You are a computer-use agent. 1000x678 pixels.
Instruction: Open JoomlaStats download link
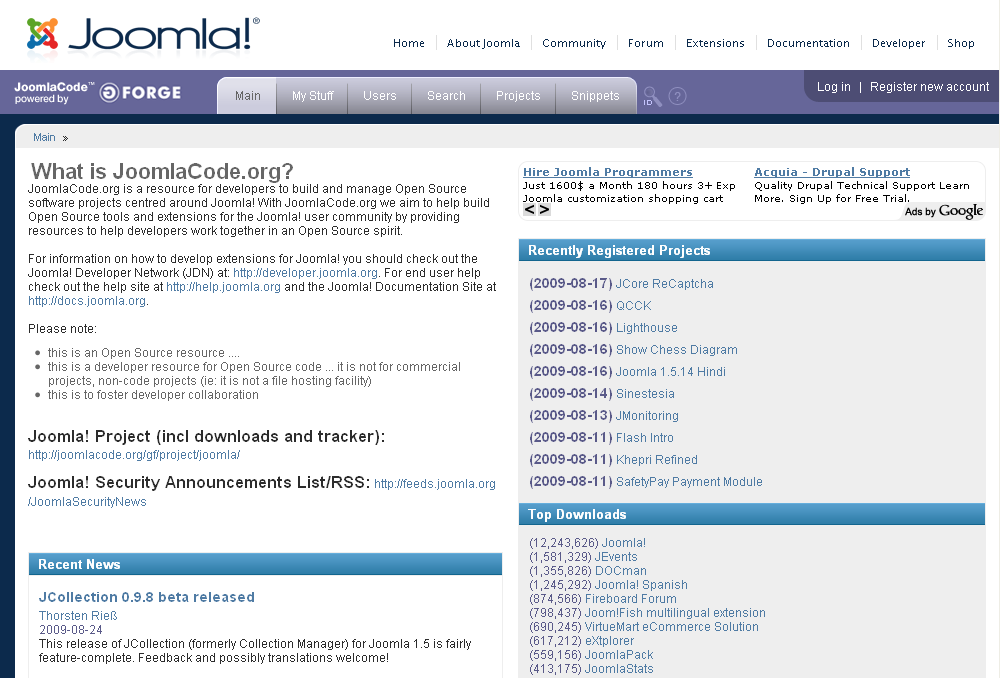coord(619,669)
